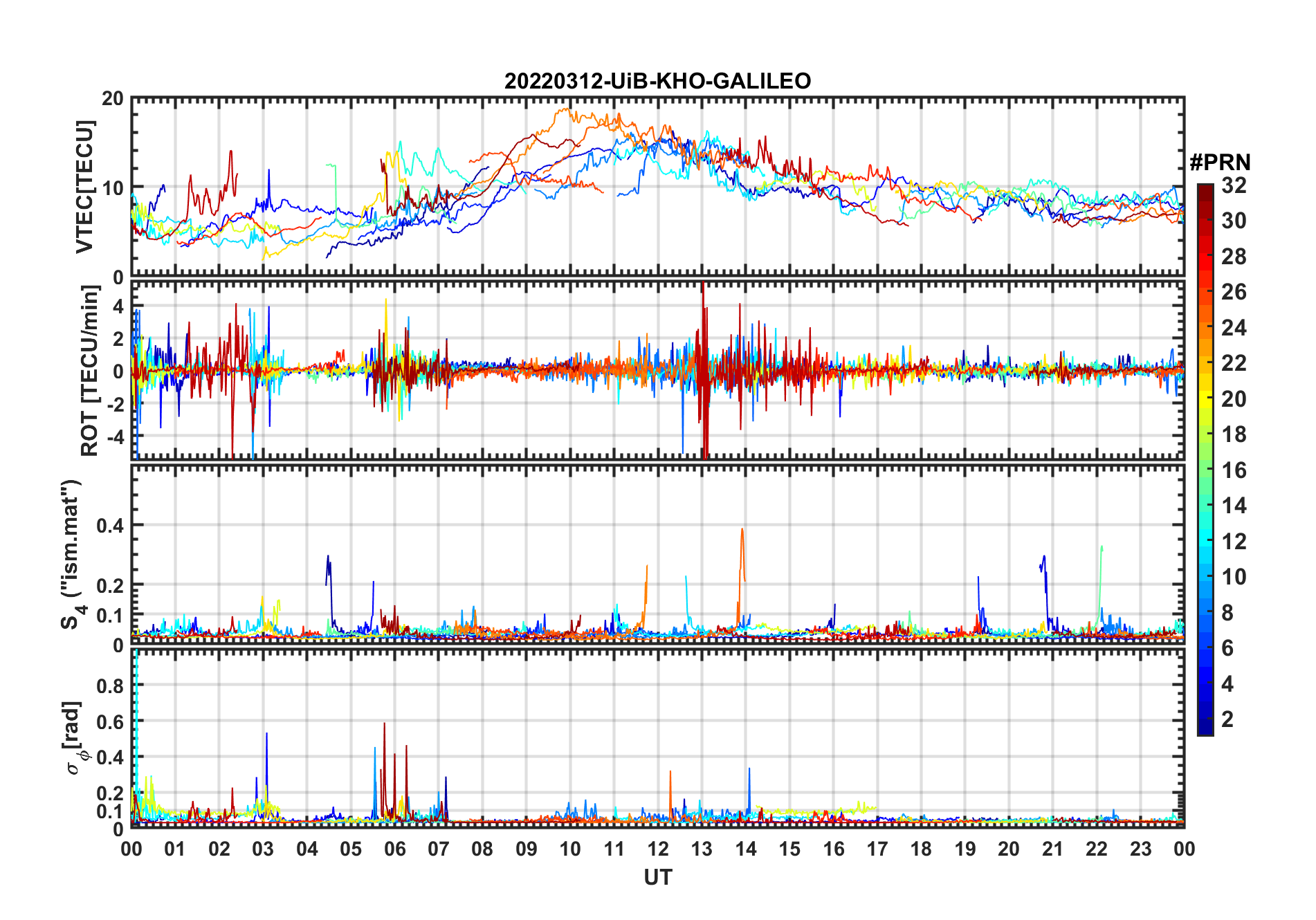Click colorbar tick label 2
This screenshot has width=1316, height=920.
1227,719
